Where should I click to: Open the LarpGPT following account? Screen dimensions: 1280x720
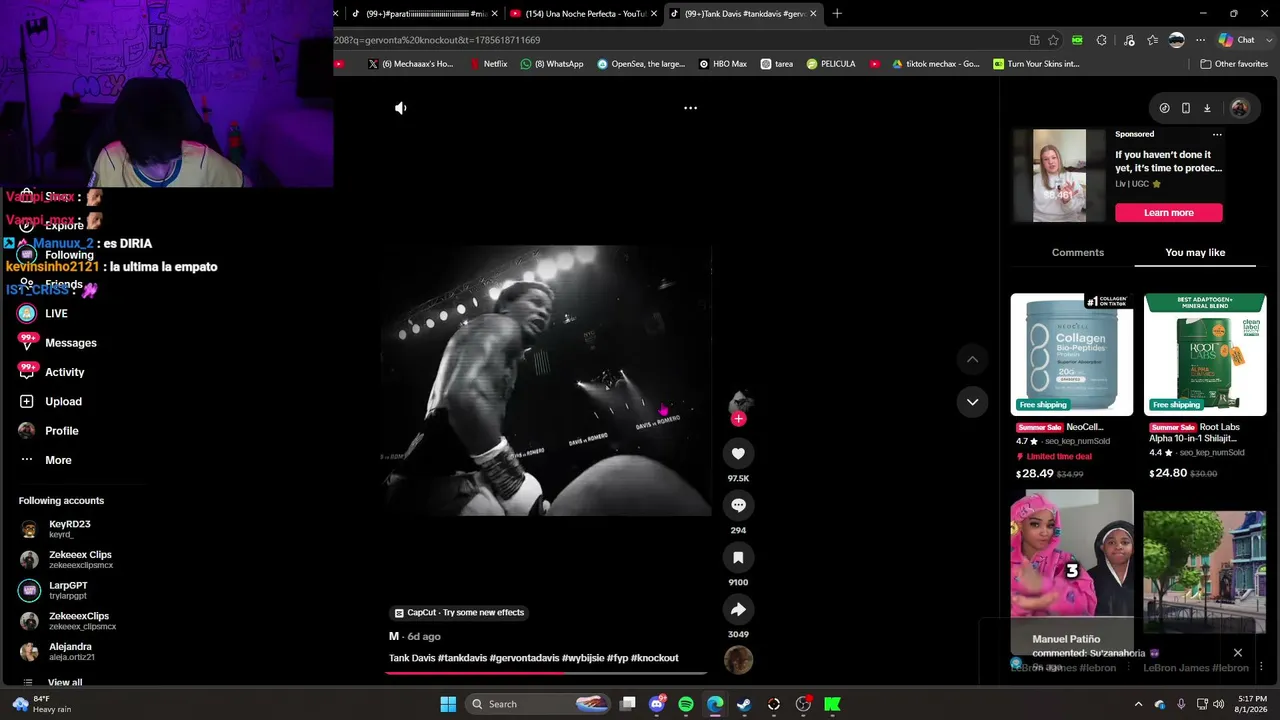[68, 590]
